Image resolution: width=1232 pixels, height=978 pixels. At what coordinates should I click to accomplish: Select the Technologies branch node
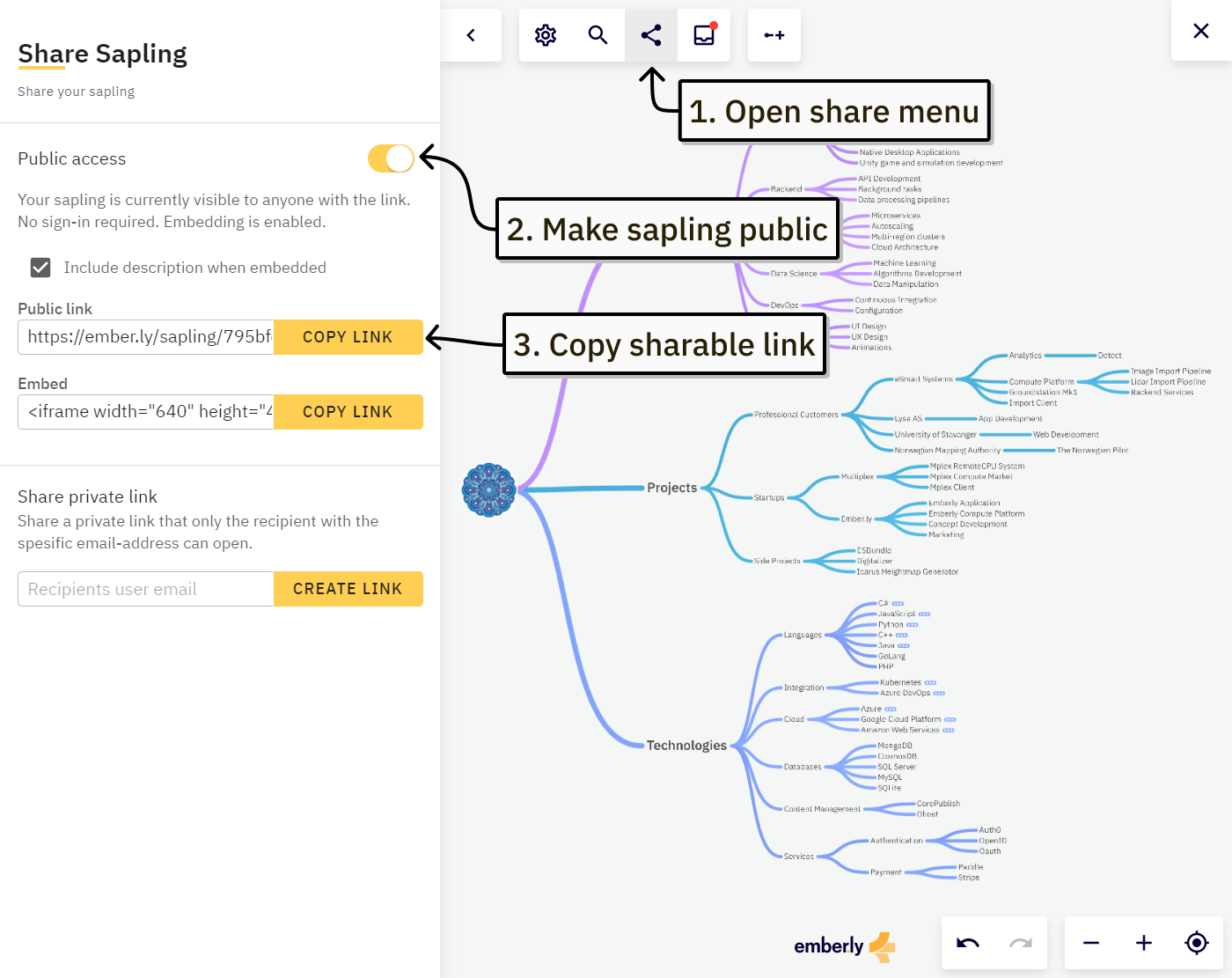point(686,746)
